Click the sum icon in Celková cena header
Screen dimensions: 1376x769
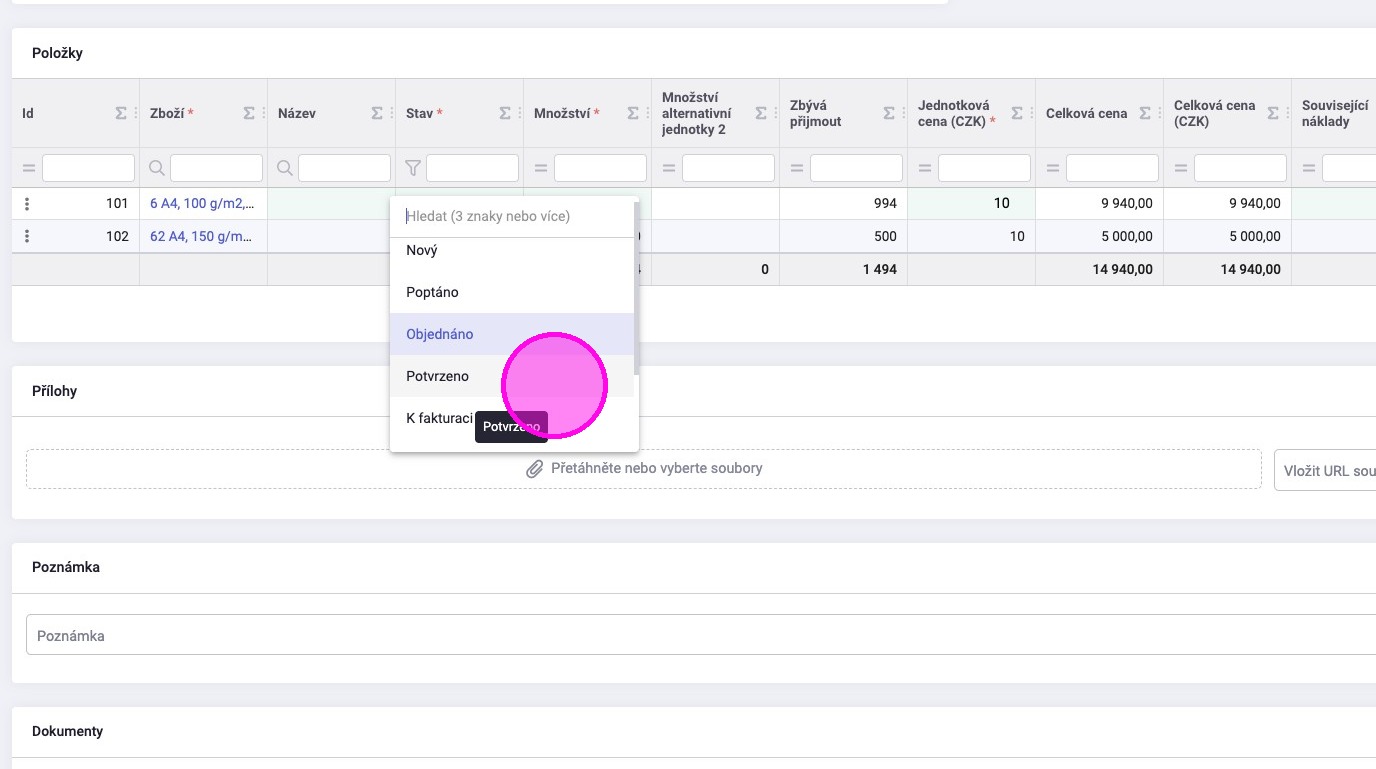(x=1145, y=113)
